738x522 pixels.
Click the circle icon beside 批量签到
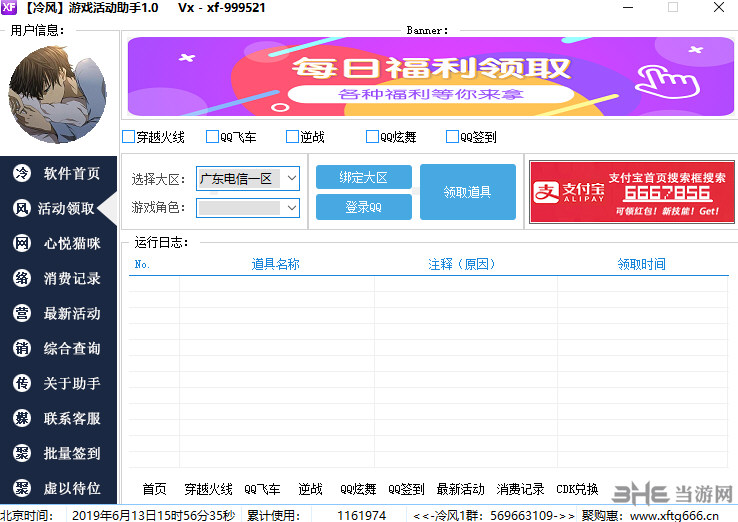[22, 453]
